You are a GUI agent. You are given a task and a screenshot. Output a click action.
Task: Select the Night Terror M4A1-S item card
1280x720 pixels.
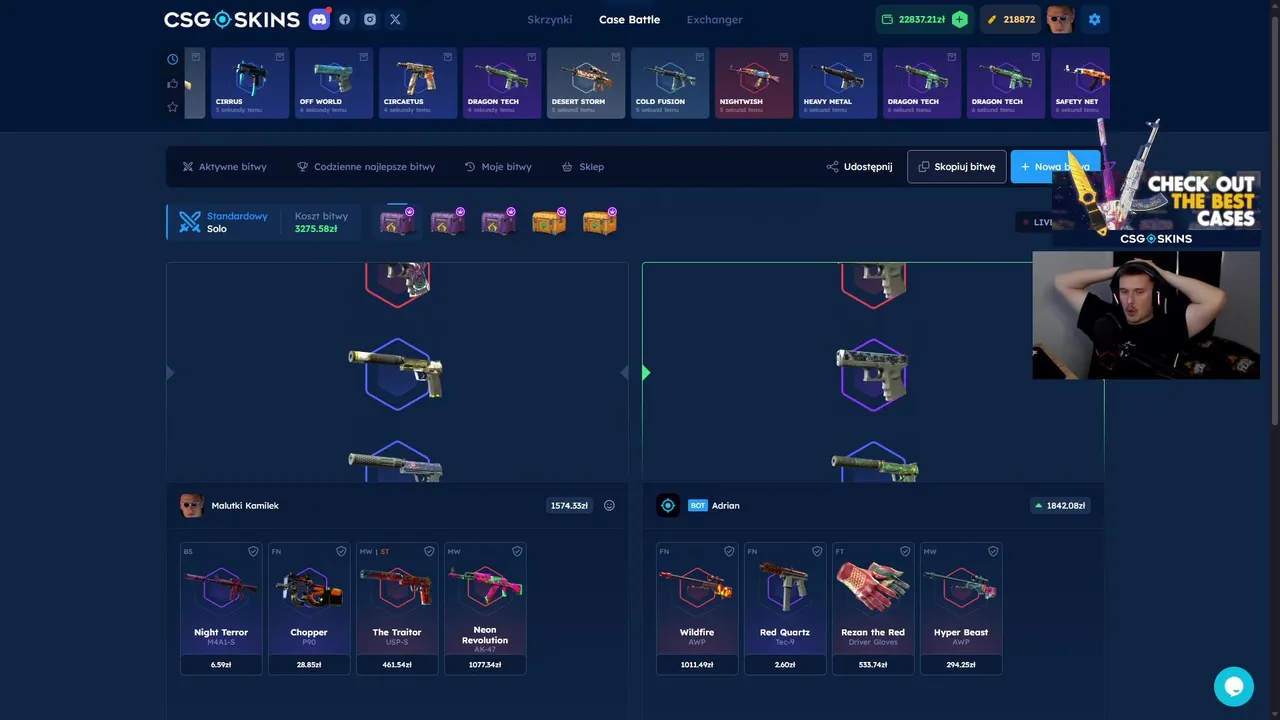pos(221,609)
